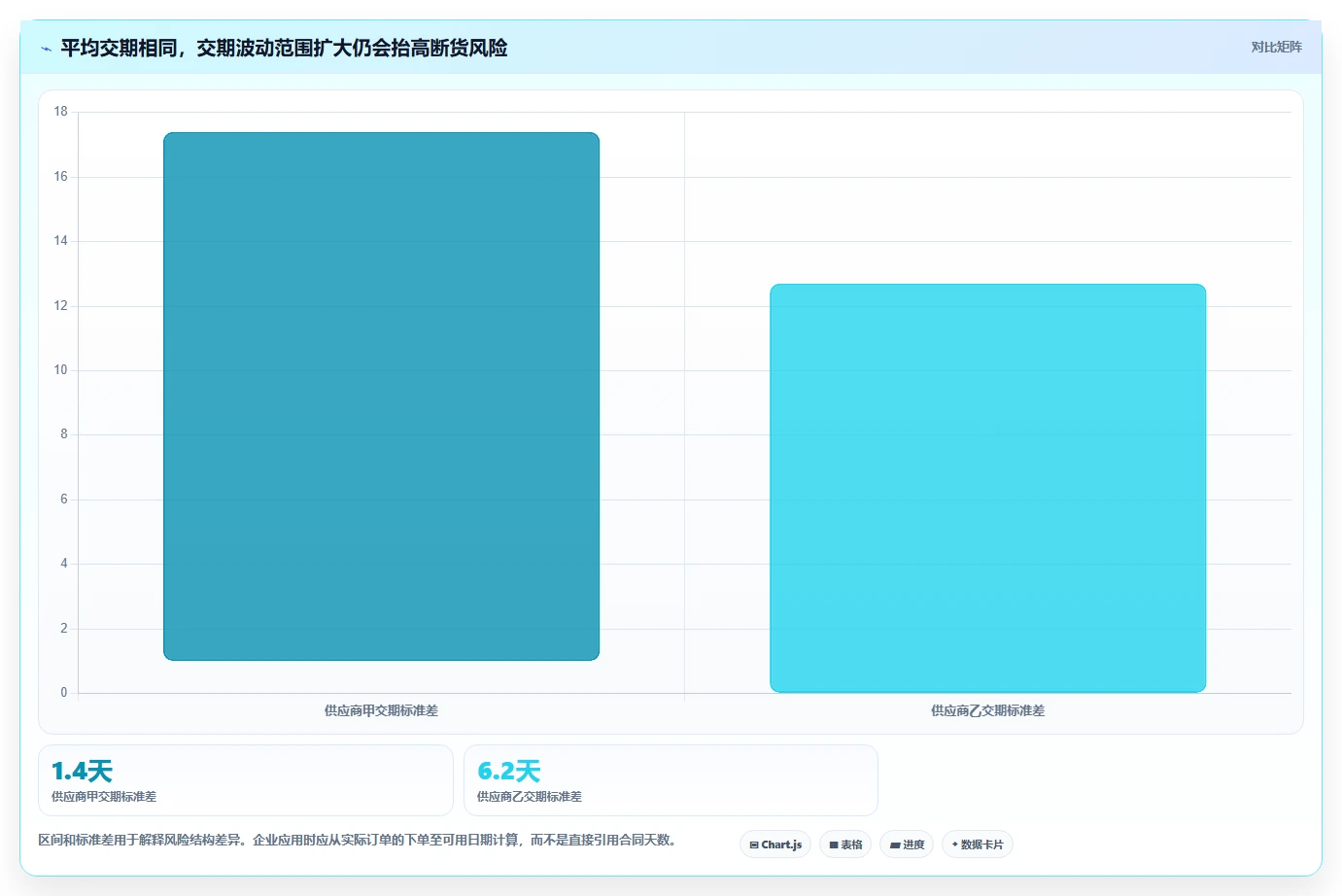The width and height of the screenshot is (1342, 896).
Task: Click the 对比矩阵 label in the header
Action: click(1276, 47)
